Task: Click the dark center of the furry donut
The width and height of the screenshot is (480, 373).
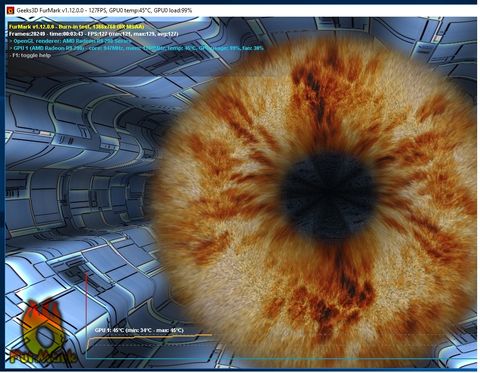Action: pos(328,196)
